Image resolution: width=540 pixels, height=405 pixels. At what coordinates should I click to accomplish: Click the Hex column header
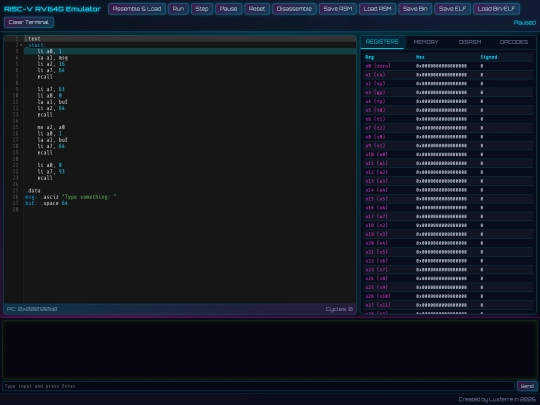click(420, 57)
